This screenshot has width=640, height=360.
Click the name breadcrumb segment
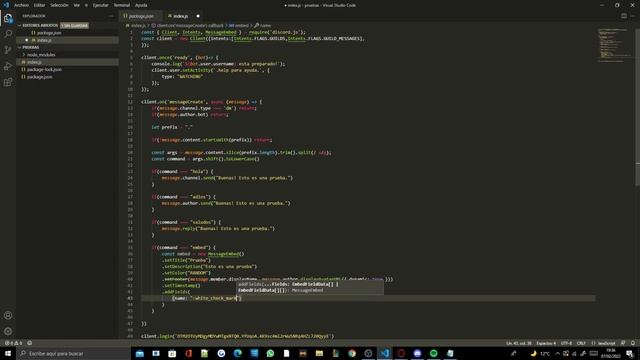[x=263, y=25]
